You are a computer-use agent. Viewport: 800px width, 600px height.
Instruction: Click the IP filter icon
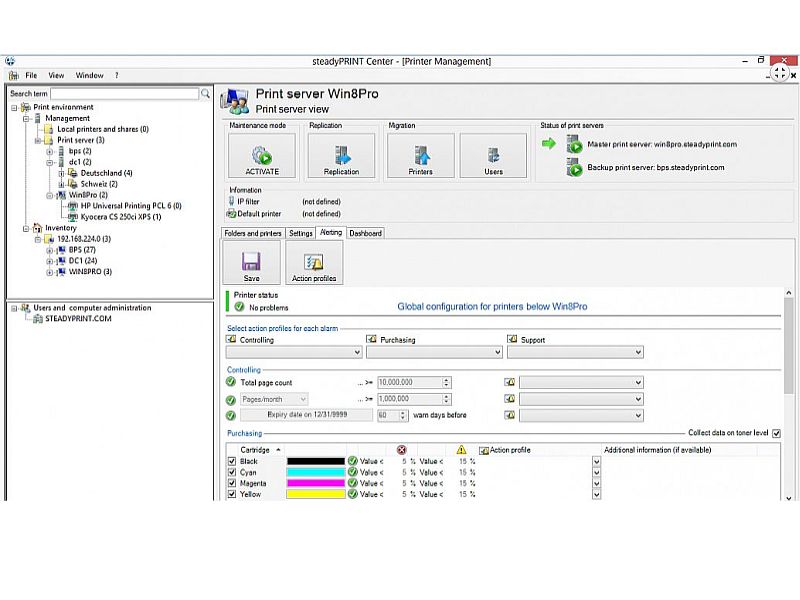pos(231,202)
